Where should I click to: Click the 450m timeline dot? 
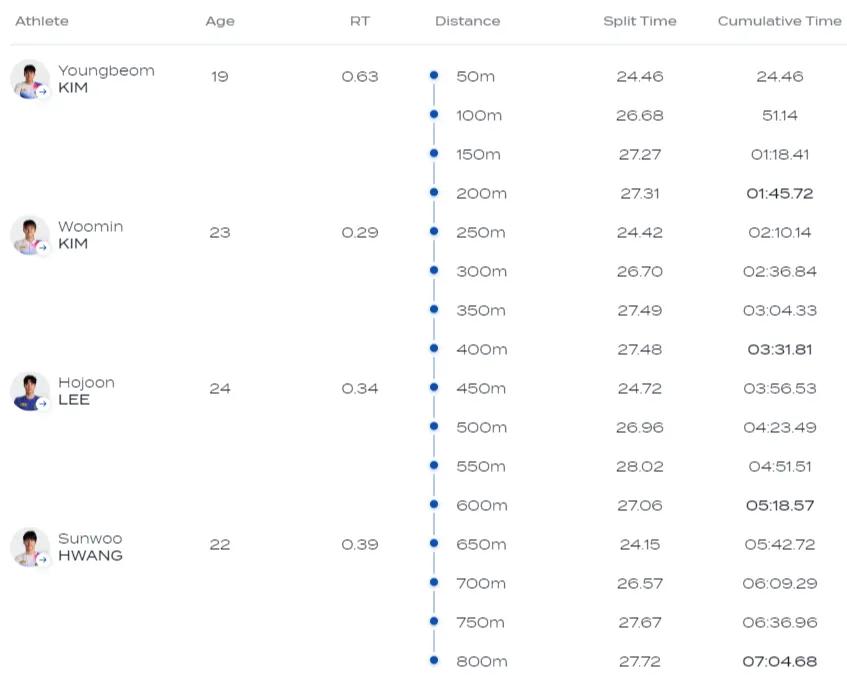click(434, 387)
